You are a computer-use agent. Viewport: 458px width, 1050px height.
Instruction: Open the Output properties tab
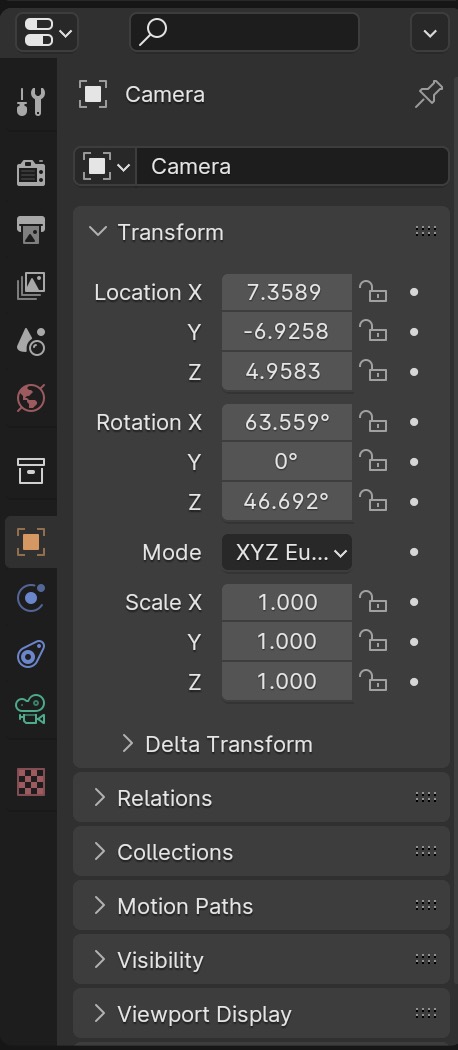point(30,229)
